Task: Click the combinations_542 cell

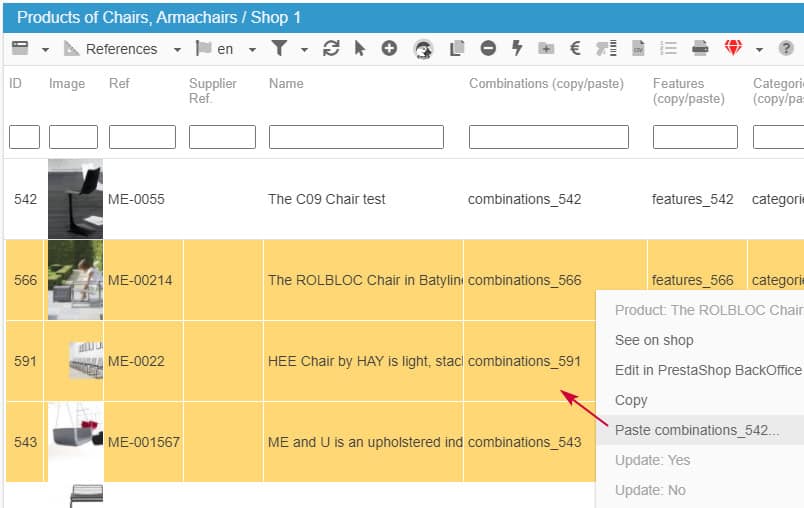Action: click(525, 199)
